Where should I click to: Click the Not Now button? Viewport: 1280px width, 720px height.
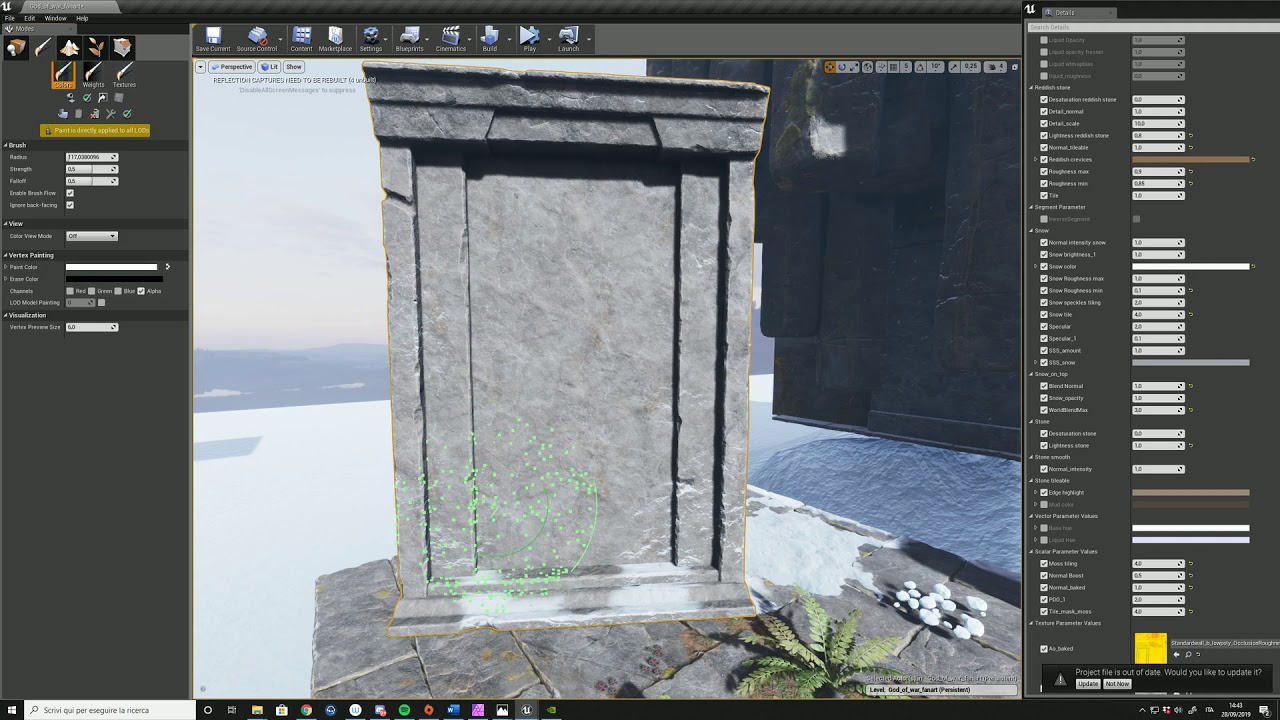click(x=1117, y=684)
